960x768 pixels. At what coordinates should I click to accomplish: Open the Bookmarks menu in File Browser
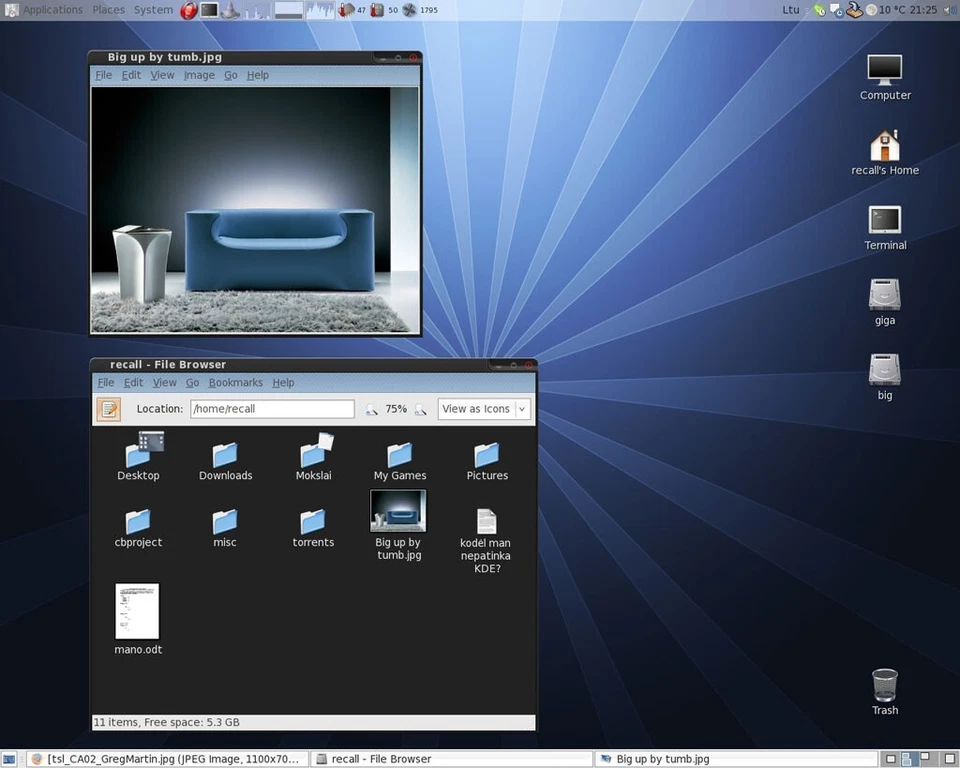point(236,382)
